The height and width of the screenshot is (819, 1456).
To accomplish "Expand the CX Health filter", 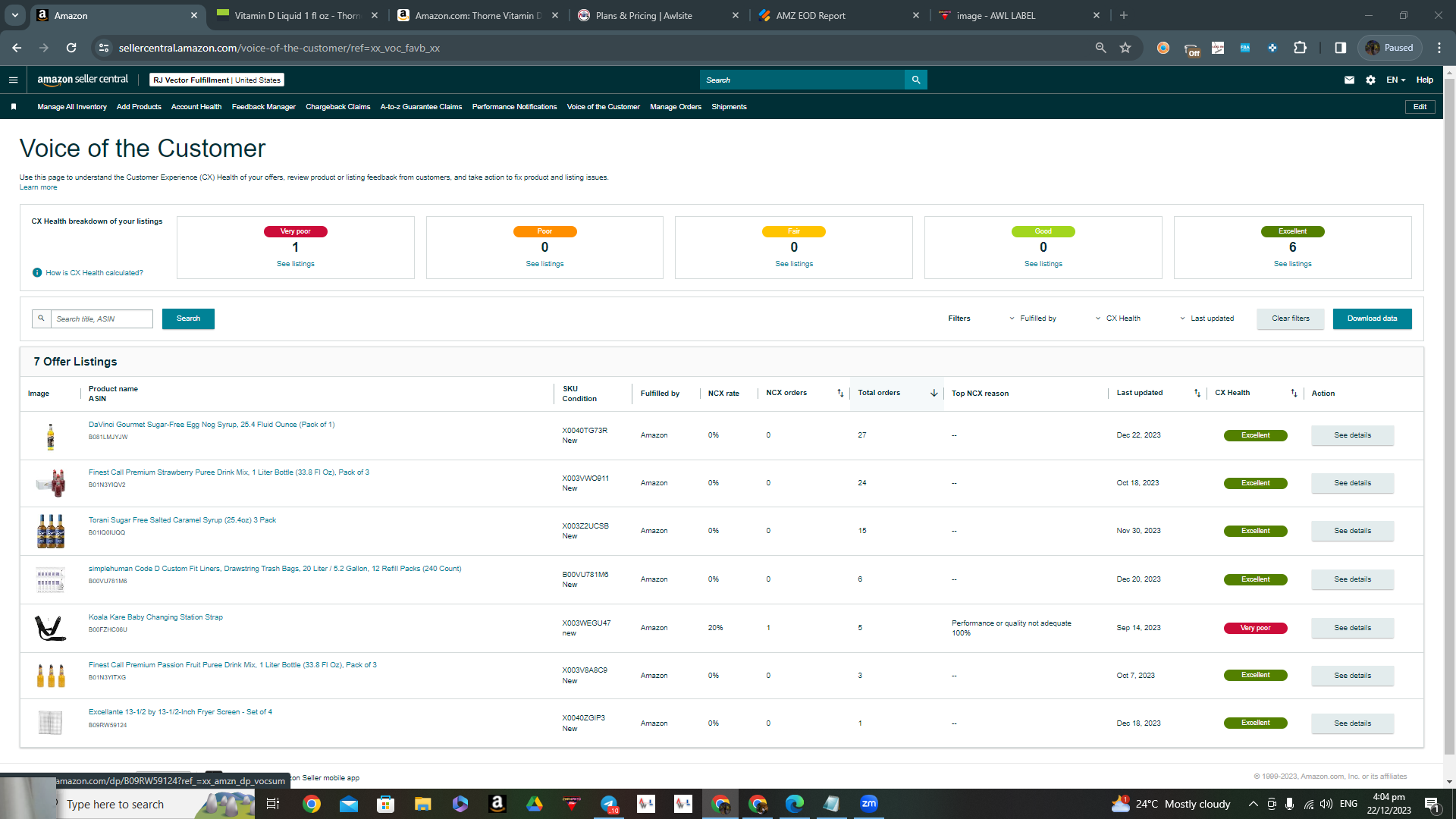I will 1118,318.
